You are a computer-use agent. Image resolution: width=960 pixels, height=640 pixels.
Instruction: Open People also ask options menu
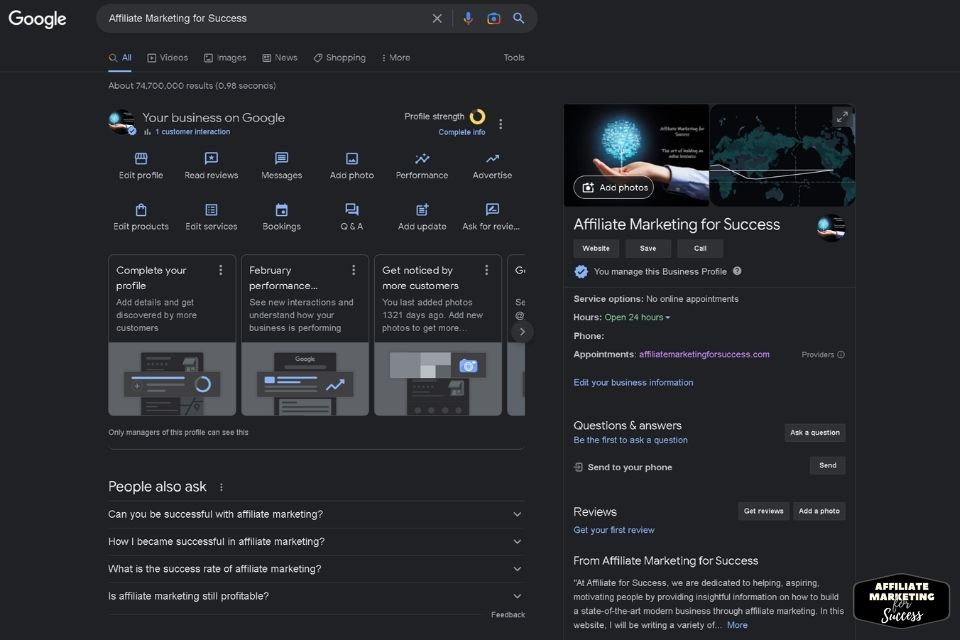pos(221,488)
